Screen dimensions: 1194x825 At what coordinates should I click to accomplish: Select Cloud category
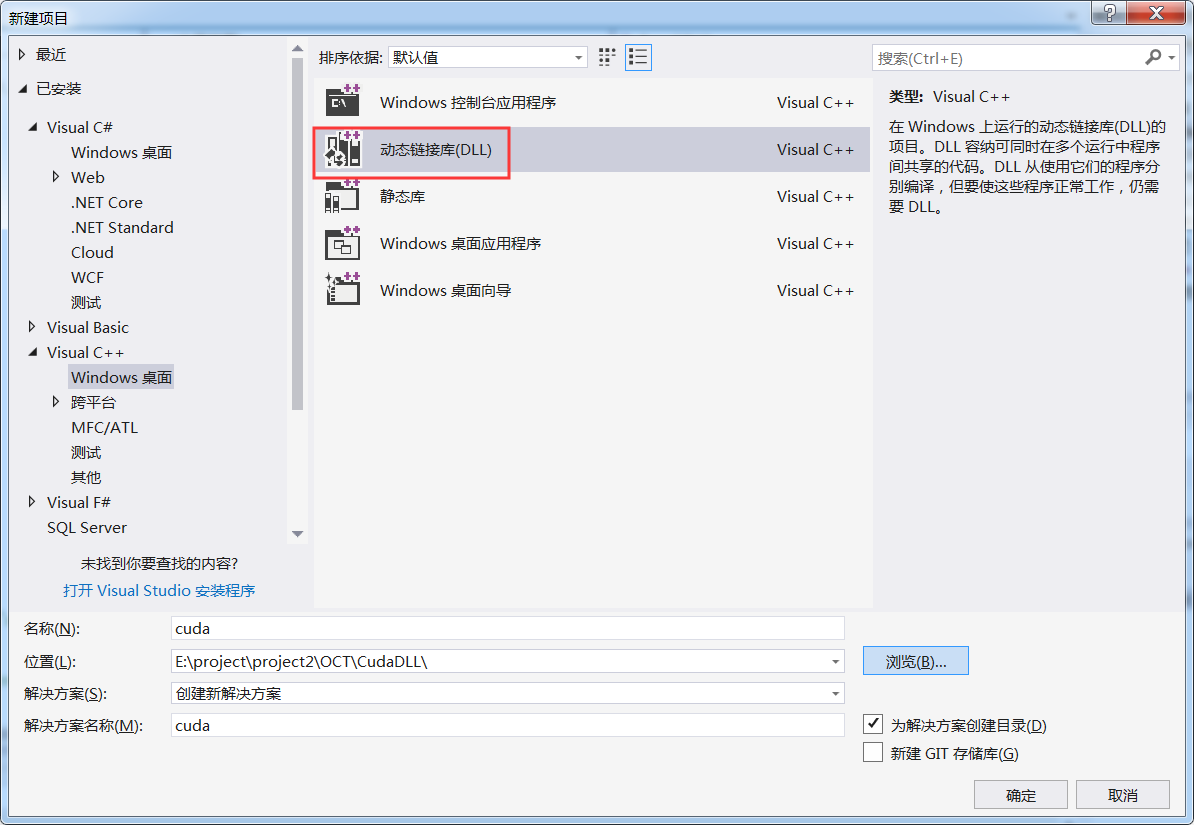pos(92,253)
